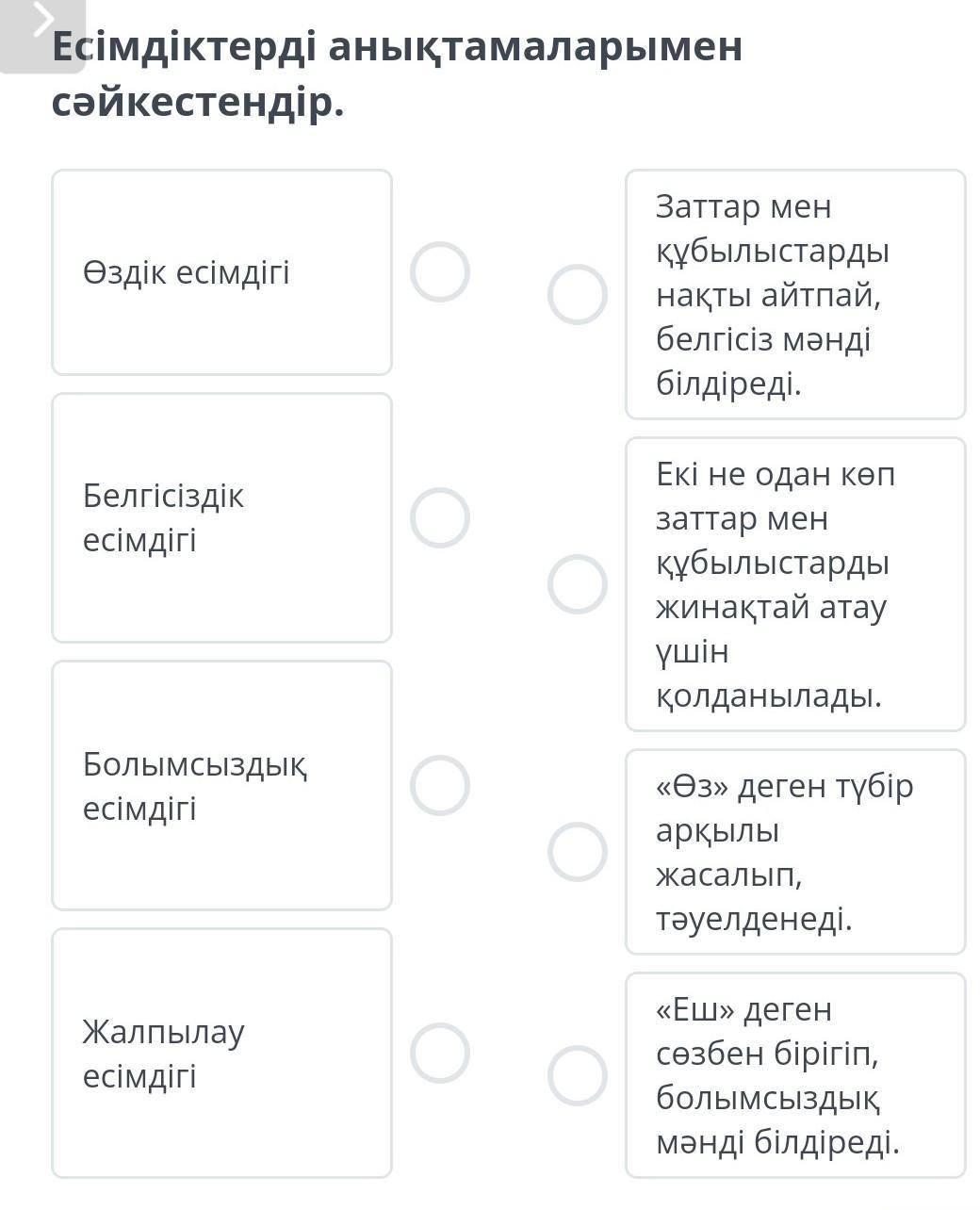Select the circle next to Болымсыздық есімдігі

[x=440, y=785]
